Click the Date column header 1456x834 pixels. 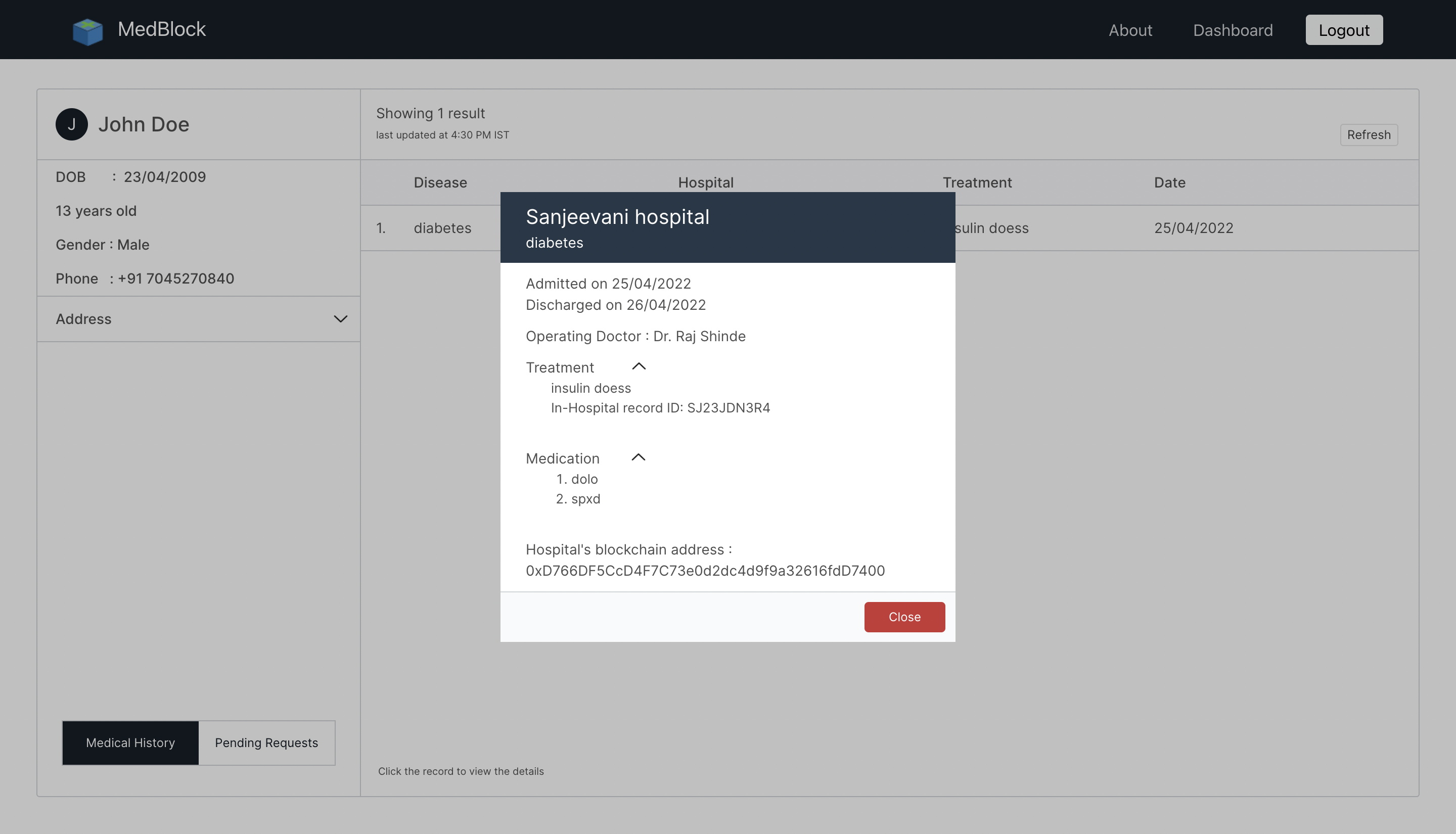(x=1169, y=183)
